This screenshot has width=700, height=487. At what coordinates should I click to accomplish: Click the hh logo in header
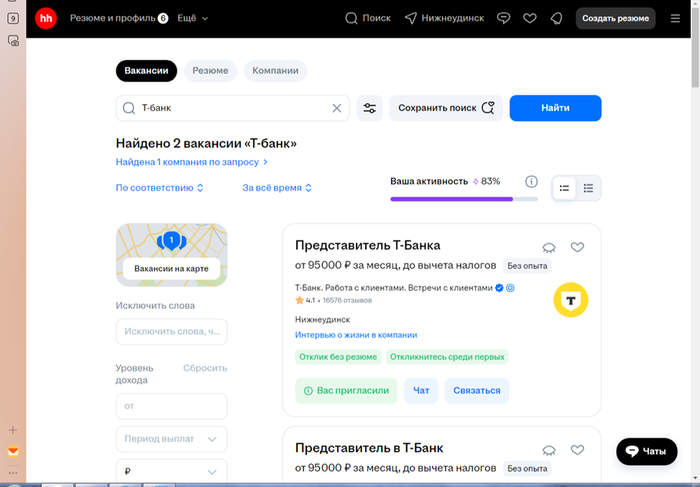46,18
